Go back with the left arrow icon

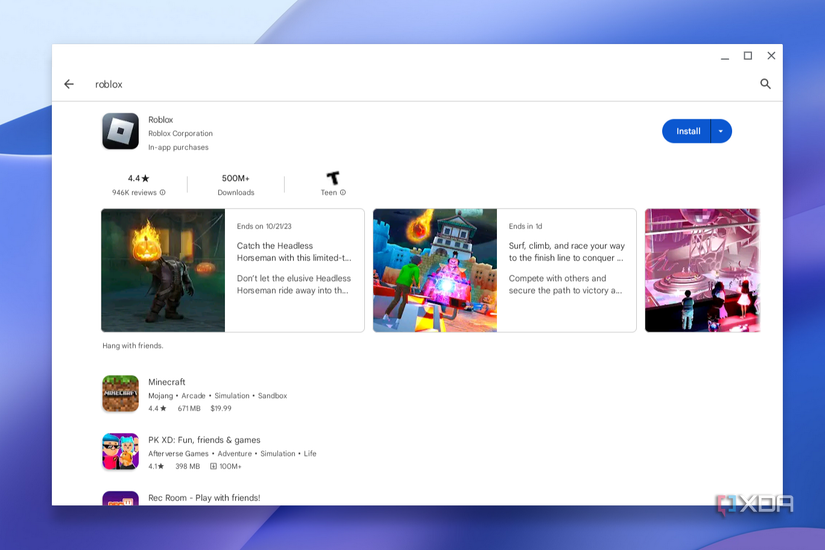69,84
